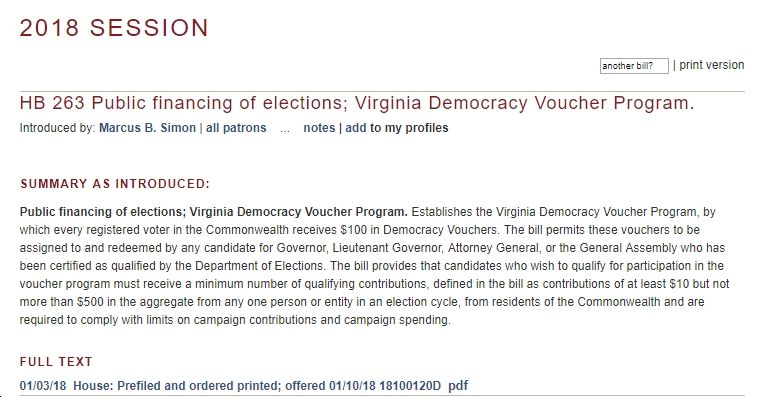Select the FULL TEXT section heading
Image resolution: width=757 pixels, height=397 pixels.
pos(56,362)
